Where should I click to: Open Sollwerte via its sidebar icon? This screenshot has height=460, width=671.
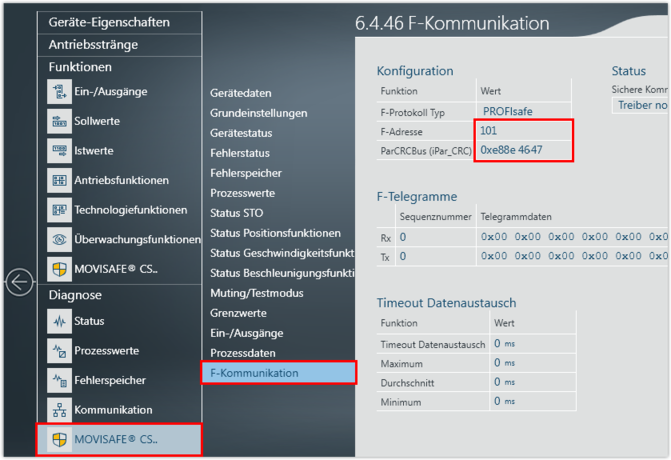point(58,121)
